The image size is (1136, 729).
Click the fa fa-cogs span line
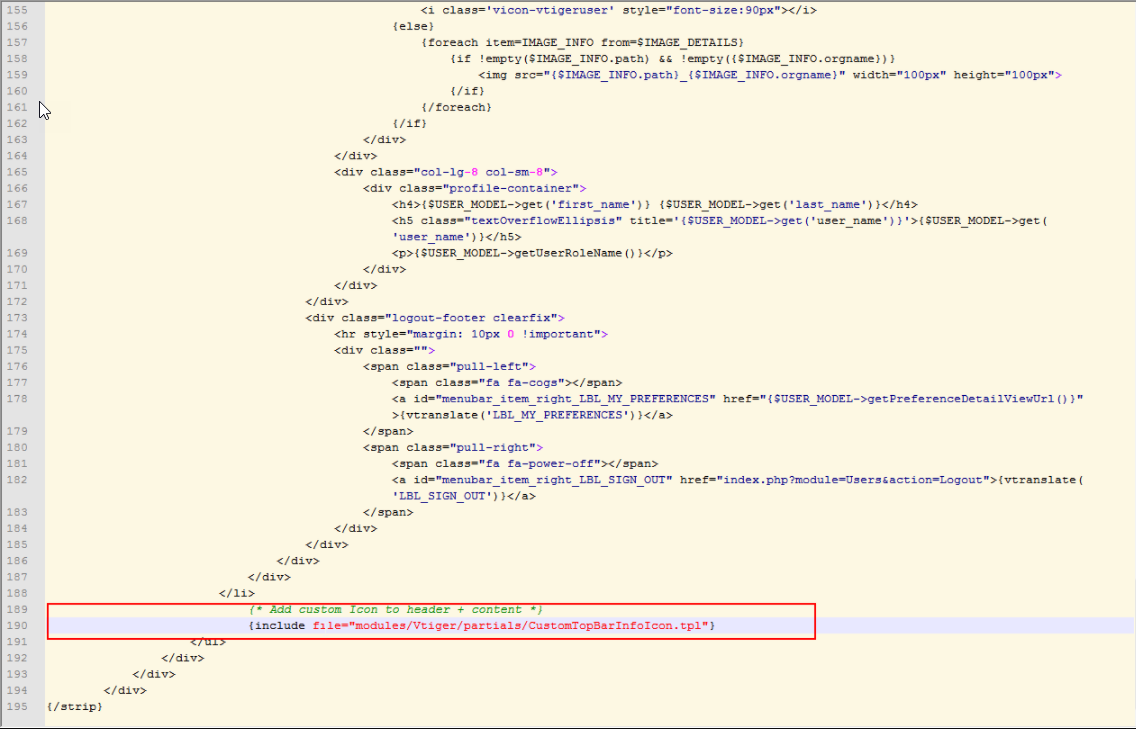507,383
